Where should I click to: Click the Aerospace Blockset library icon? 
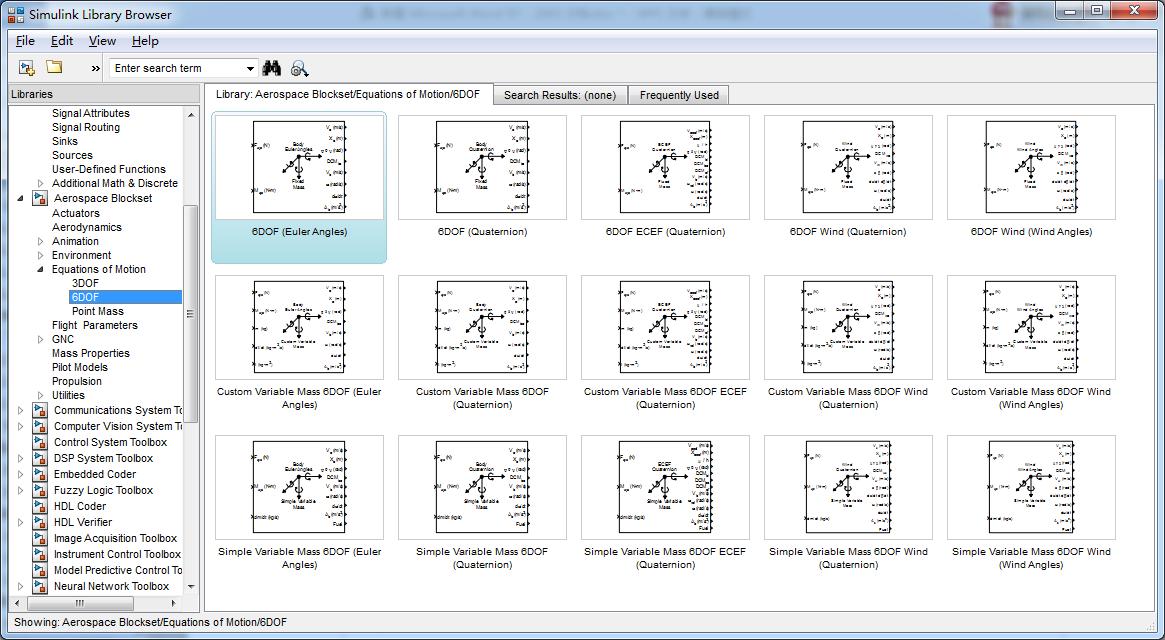coord(40,198)
